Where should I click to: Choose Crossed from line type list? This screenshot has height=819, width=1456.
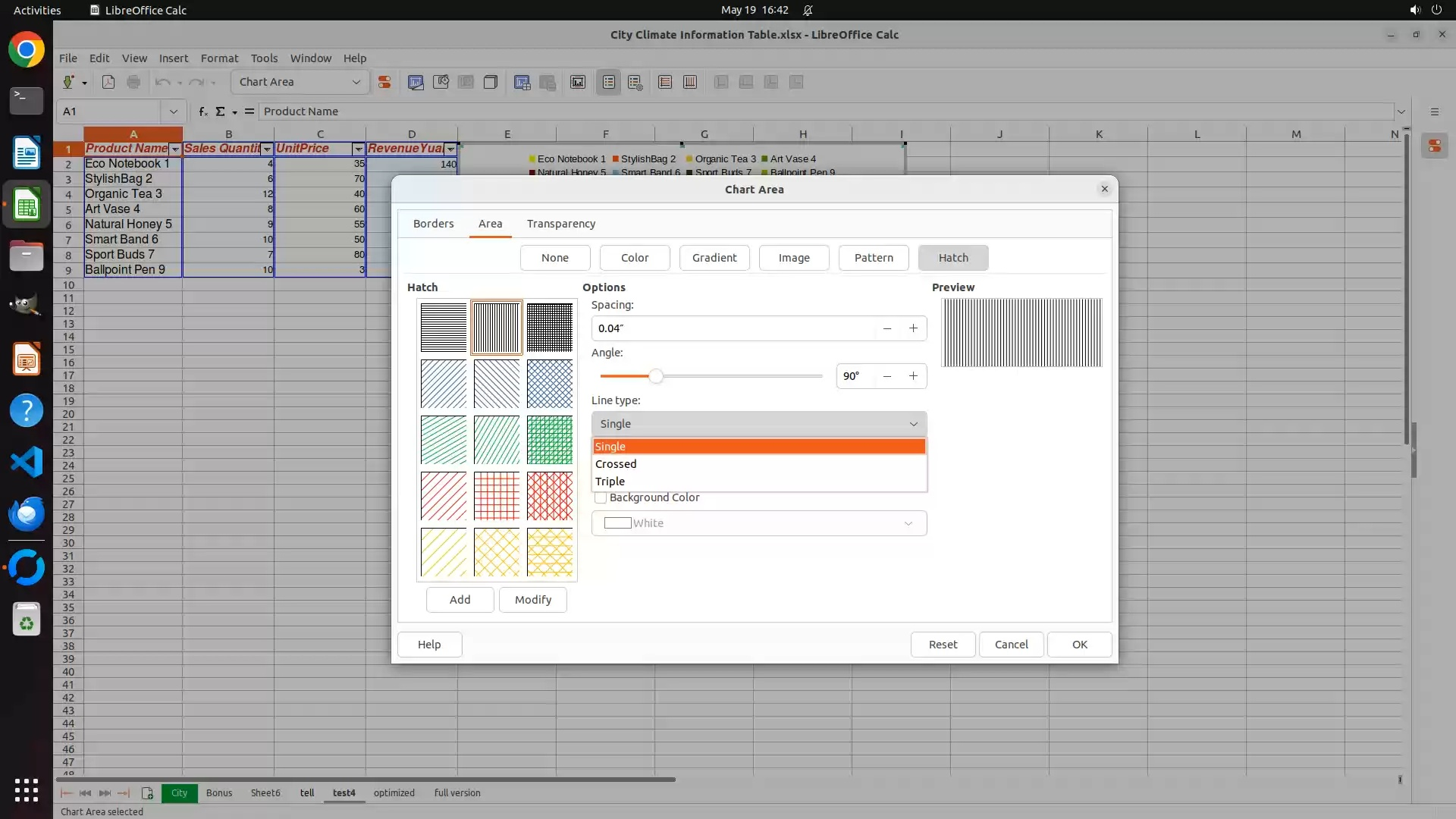click(x=616, y=464)
